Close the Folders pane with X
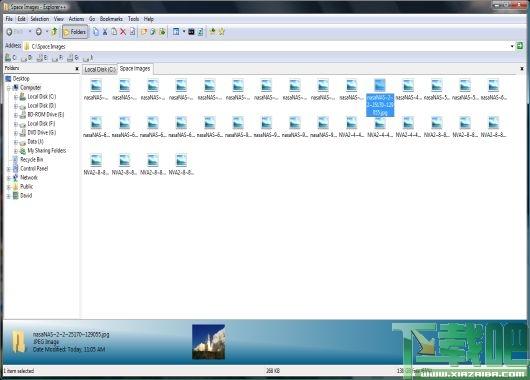Viewport: 530px width, 380px height. coord(77,69)
